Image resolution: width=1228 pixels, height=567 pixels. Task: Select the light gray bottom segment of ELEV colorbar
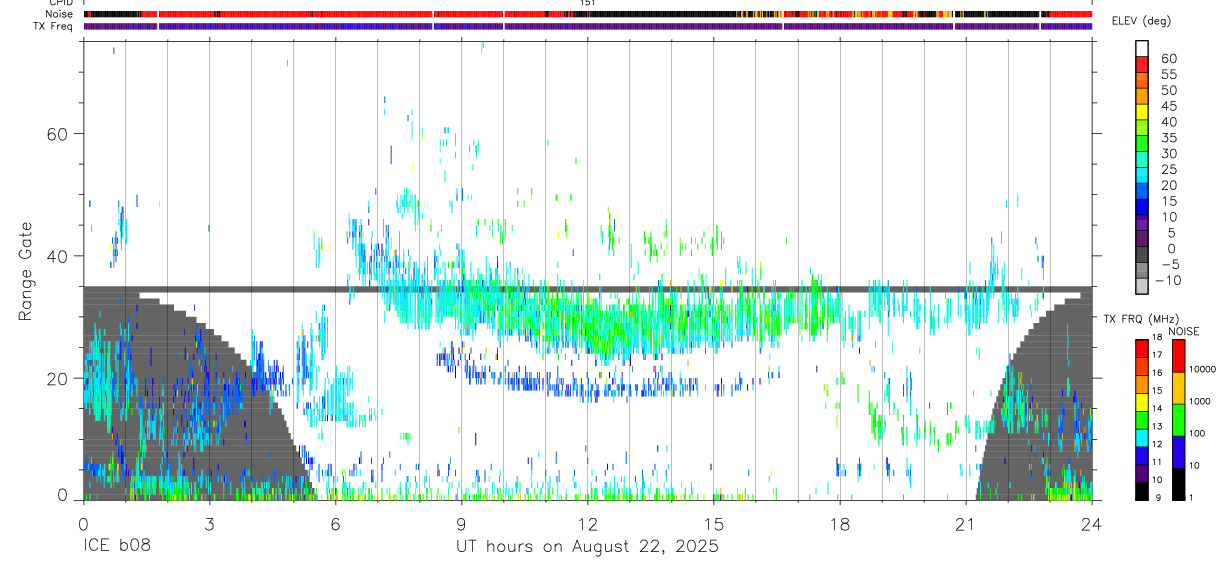pyautogui.click(x=1142, y=286)
